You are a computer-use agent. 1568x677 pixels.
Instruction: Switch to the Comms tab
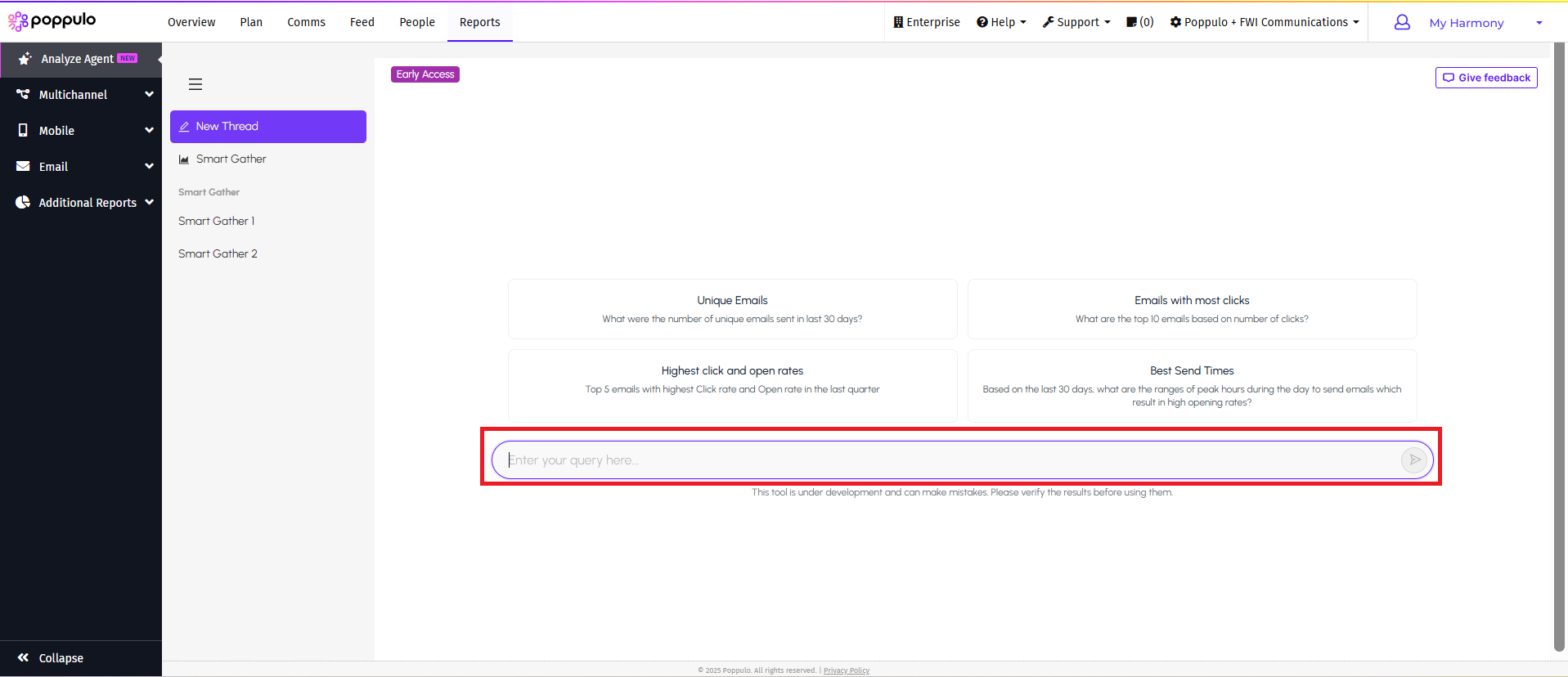(306, 22)
